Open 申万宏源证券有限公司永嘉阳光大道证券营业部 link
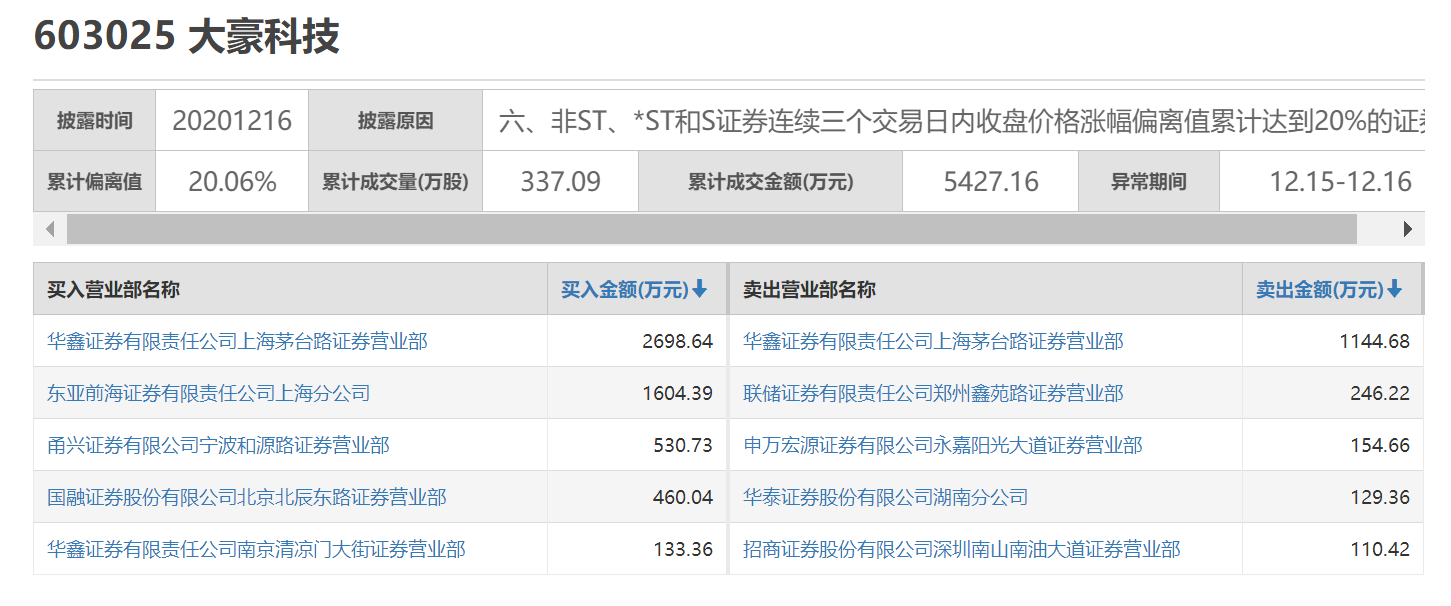This screenshot has width=1451, height=606. point(943,446)
